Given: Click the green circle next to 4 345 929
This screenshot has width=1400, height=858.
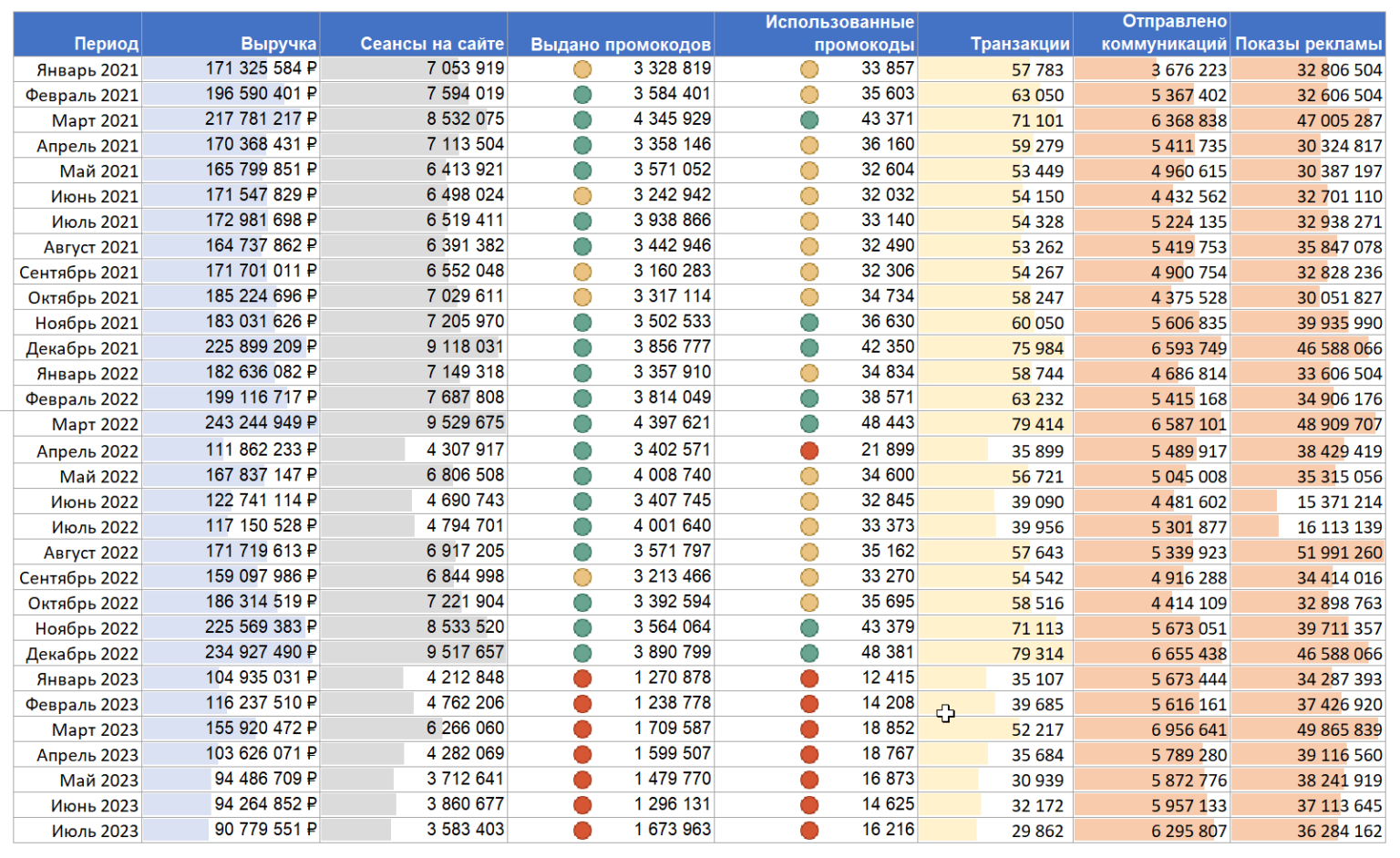Looking at the screenshot, I should (582, 119).
